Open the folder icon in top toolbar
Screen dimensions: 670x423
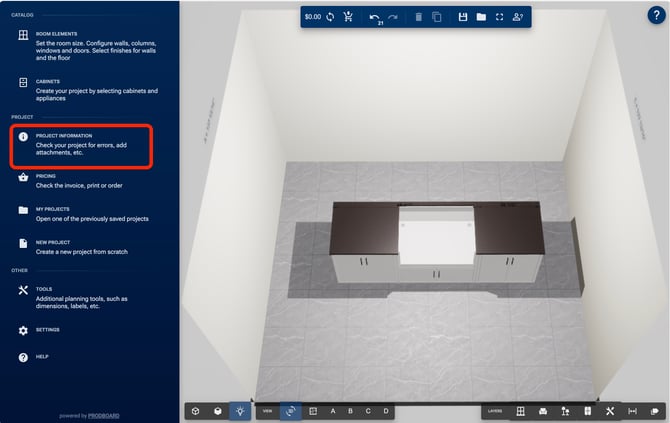[481, 17]
